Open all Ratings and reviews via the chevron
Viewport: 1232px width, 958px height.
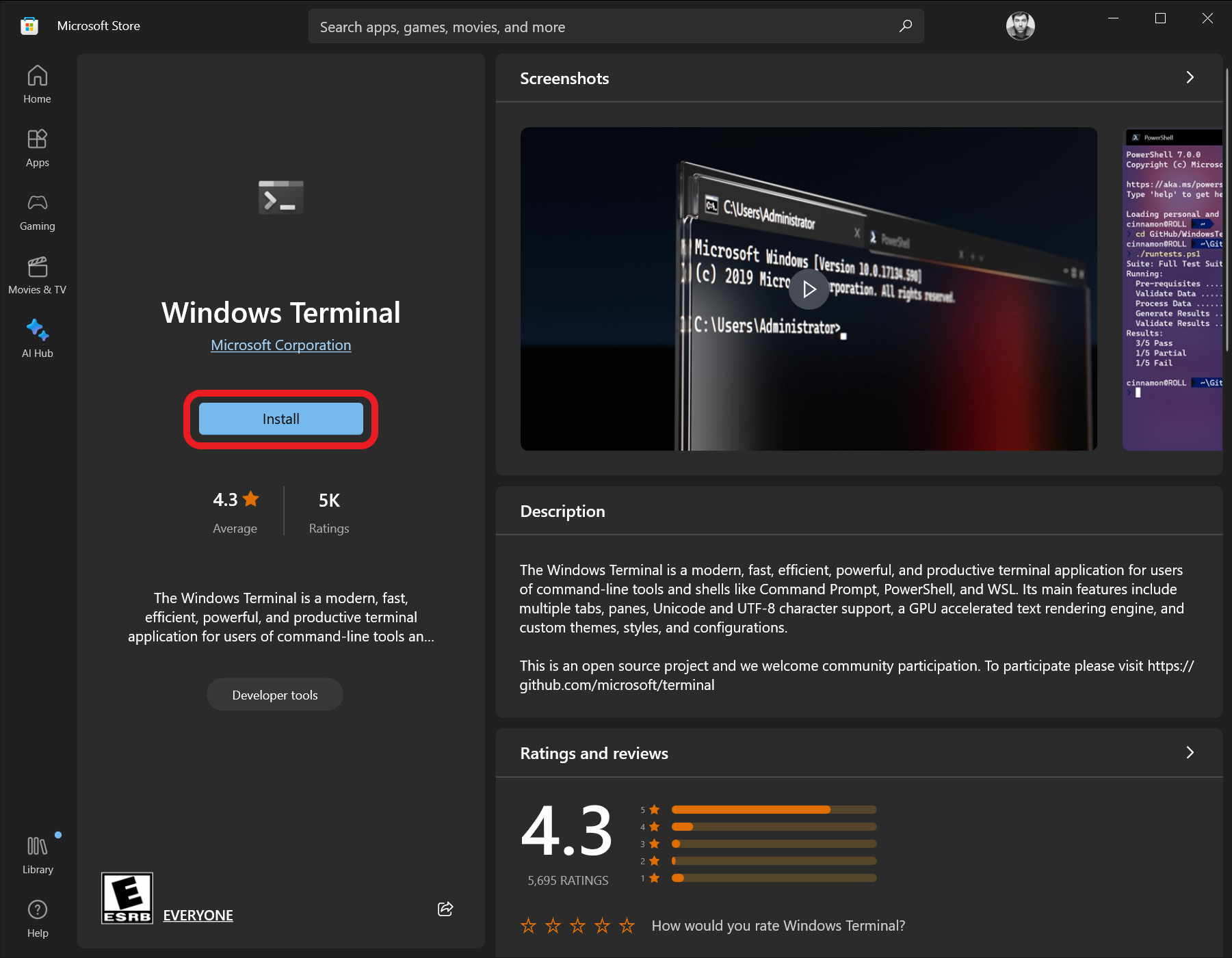click(1190, 753)
